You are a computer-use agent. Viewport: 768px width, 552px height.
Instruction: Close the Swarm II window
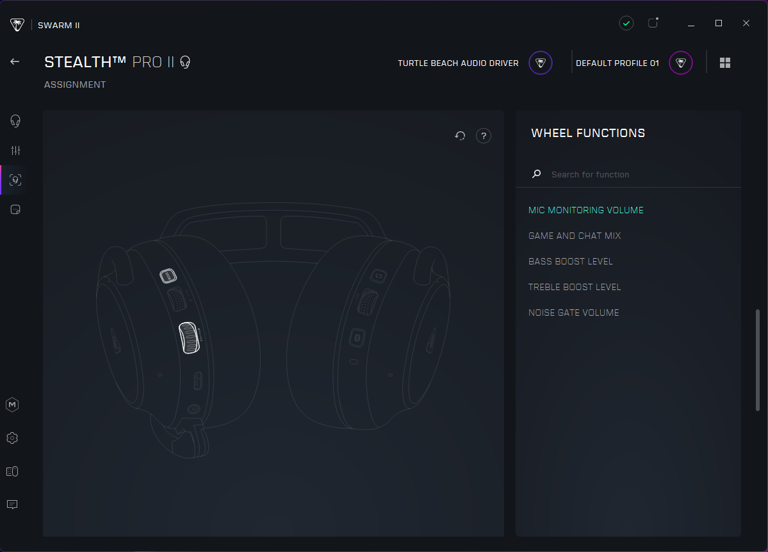coord(746,23)
